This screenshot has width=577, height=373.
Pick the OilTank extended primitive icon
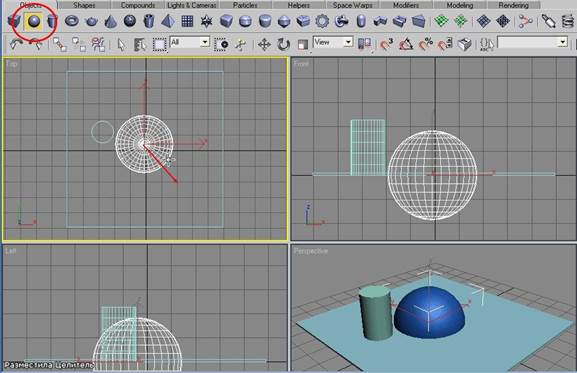pyautogui.click(x=245, y=21)
